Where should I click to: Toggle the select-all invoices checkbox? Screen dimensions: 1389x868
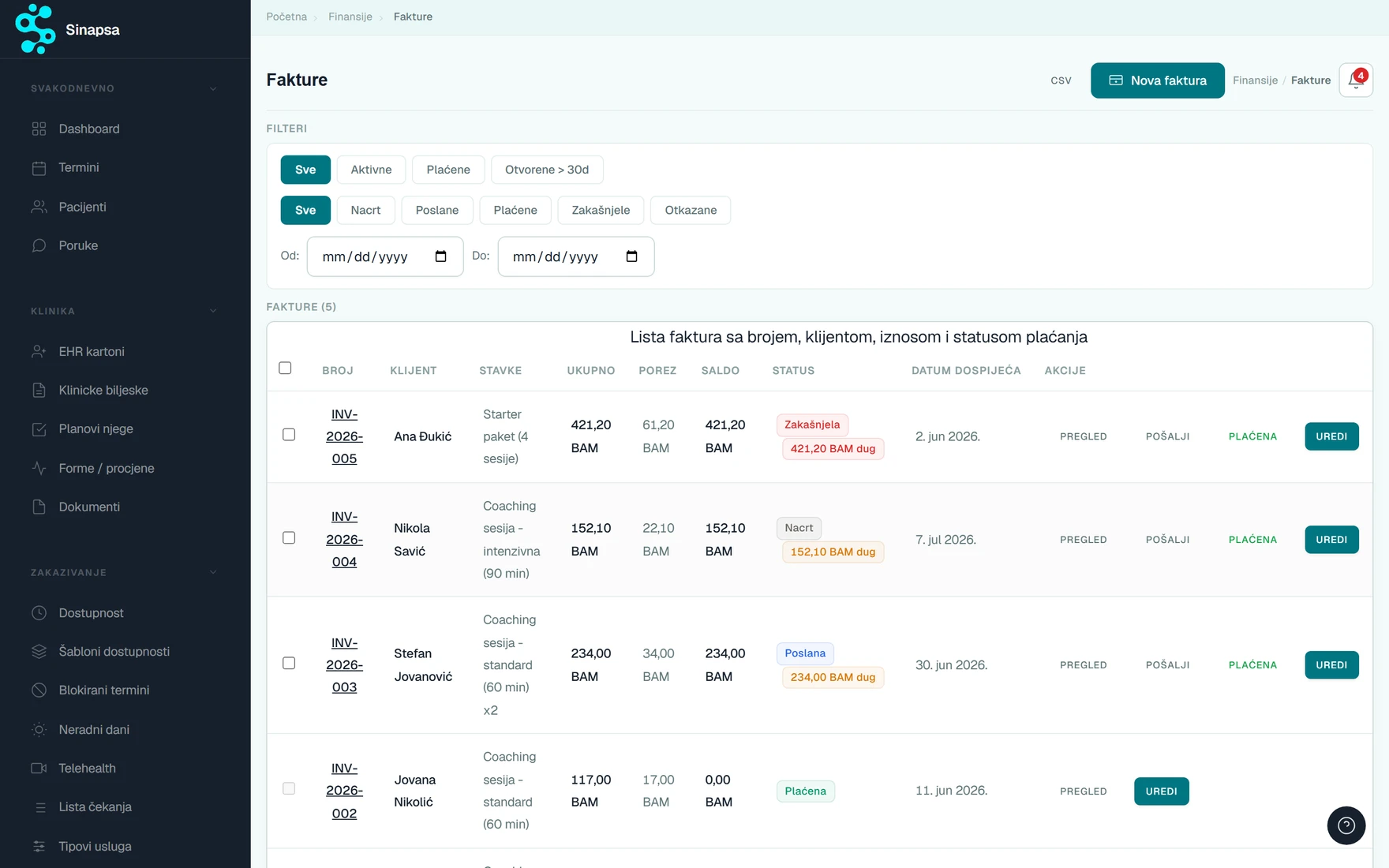(286, 368)
